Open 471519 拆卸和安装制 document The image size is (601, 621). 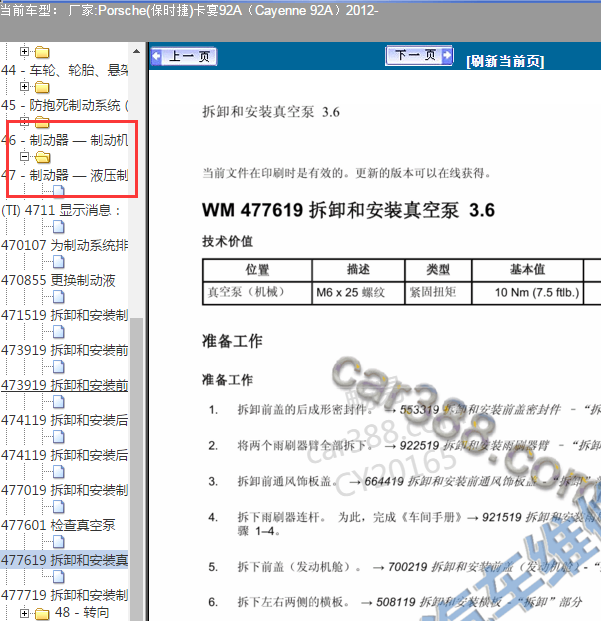[65, 315]
